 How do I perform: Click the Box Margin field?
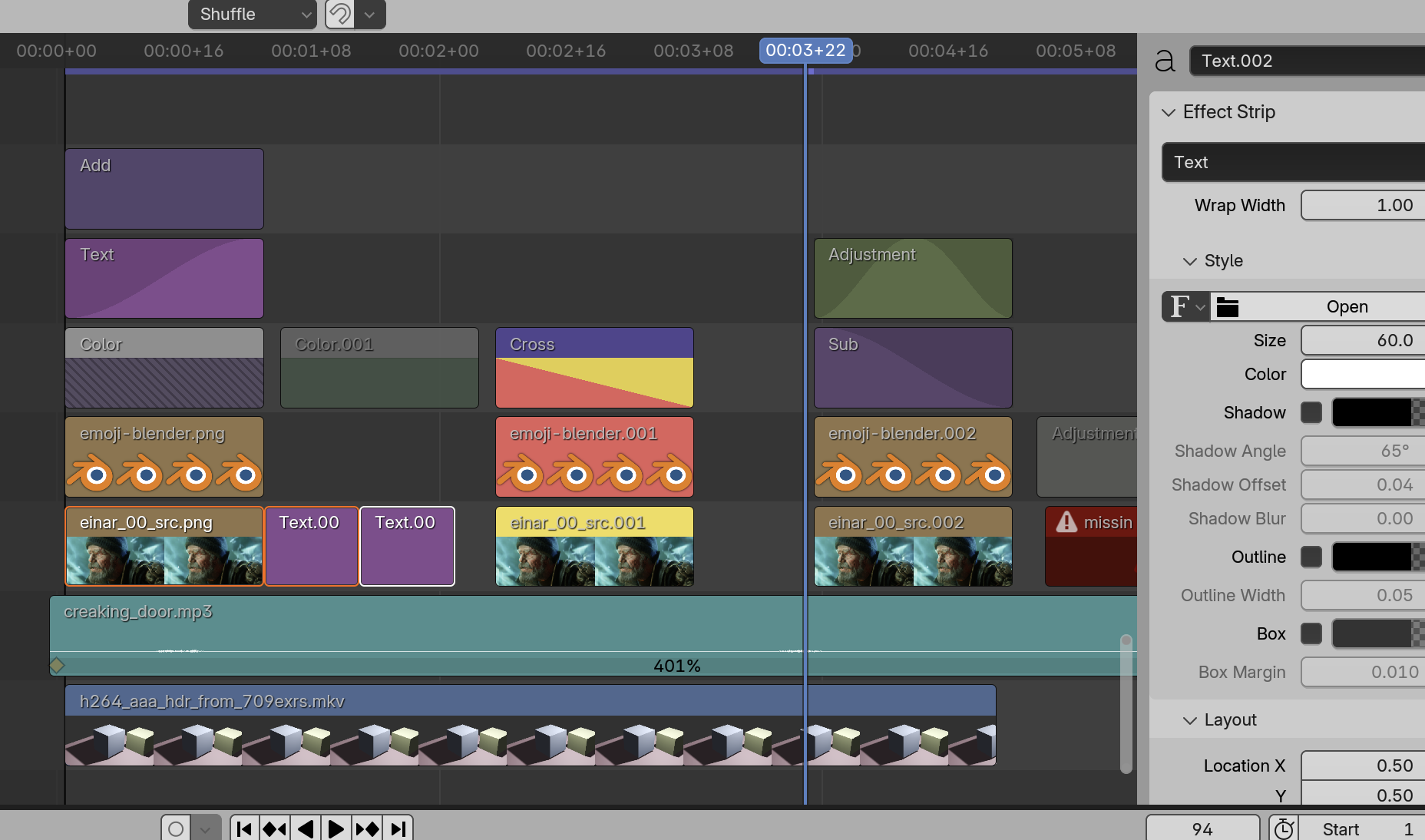[1363, 672]
